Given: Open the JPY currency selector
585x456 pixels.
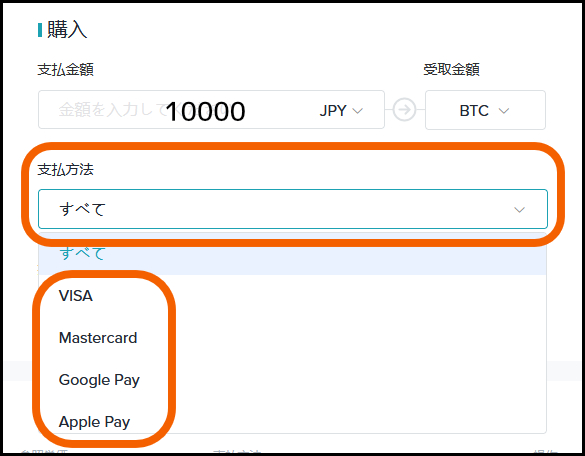Looking at the screenshot, I should [x=341, y=110].
